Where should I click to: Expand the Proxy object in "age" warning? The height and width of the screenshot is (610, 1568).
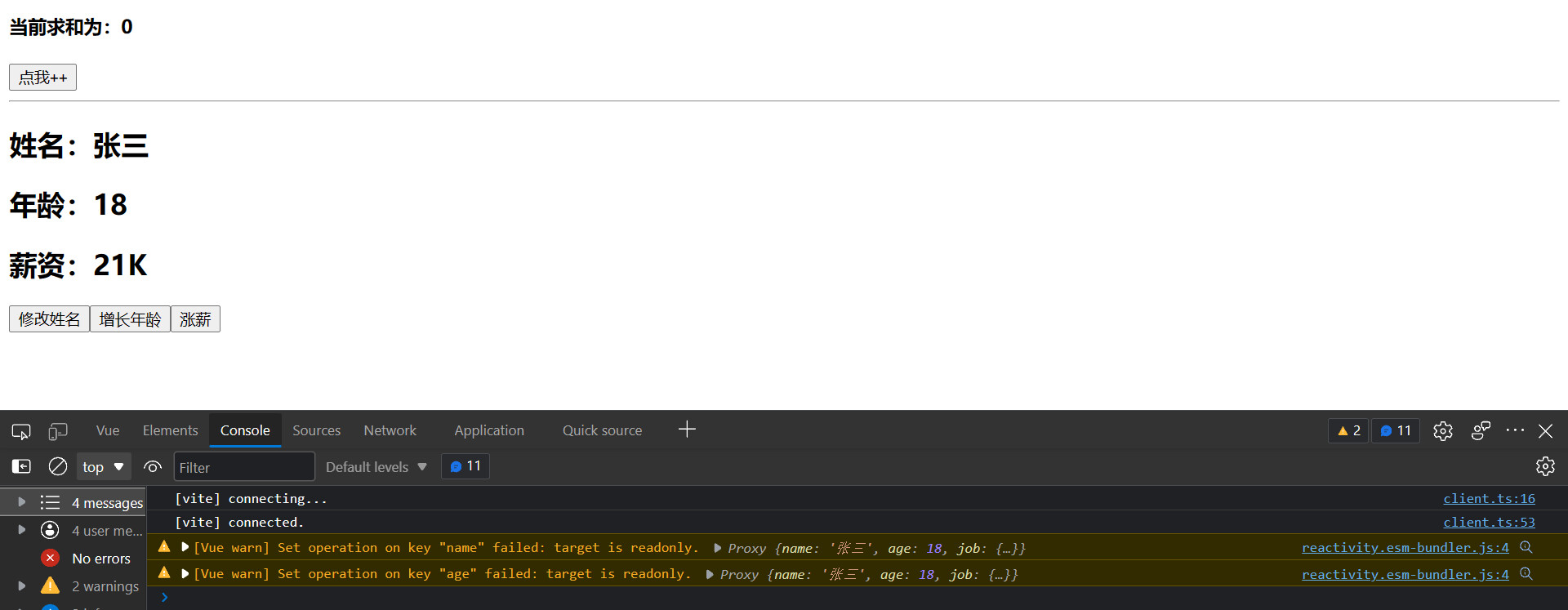point(710,574)
